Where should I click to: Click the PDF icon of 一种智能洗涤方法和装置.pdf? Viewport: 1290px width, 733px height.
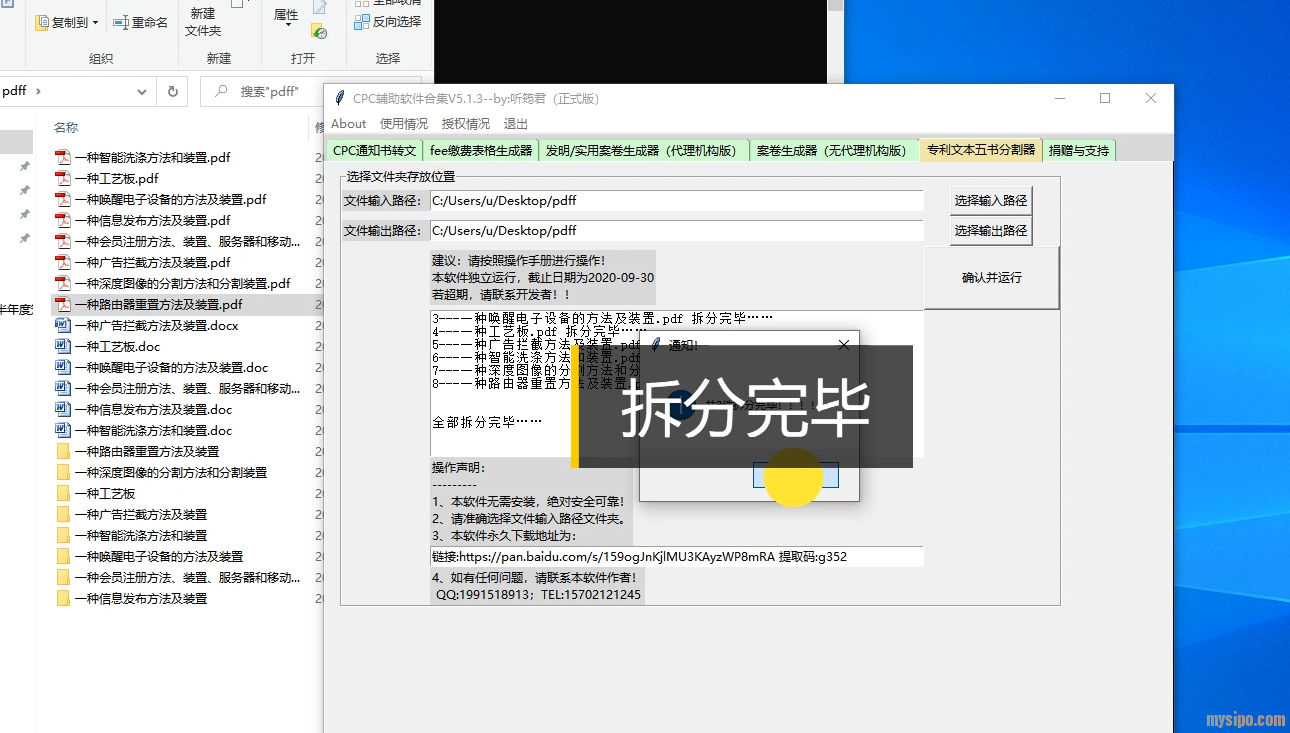(x=63, y=157)
